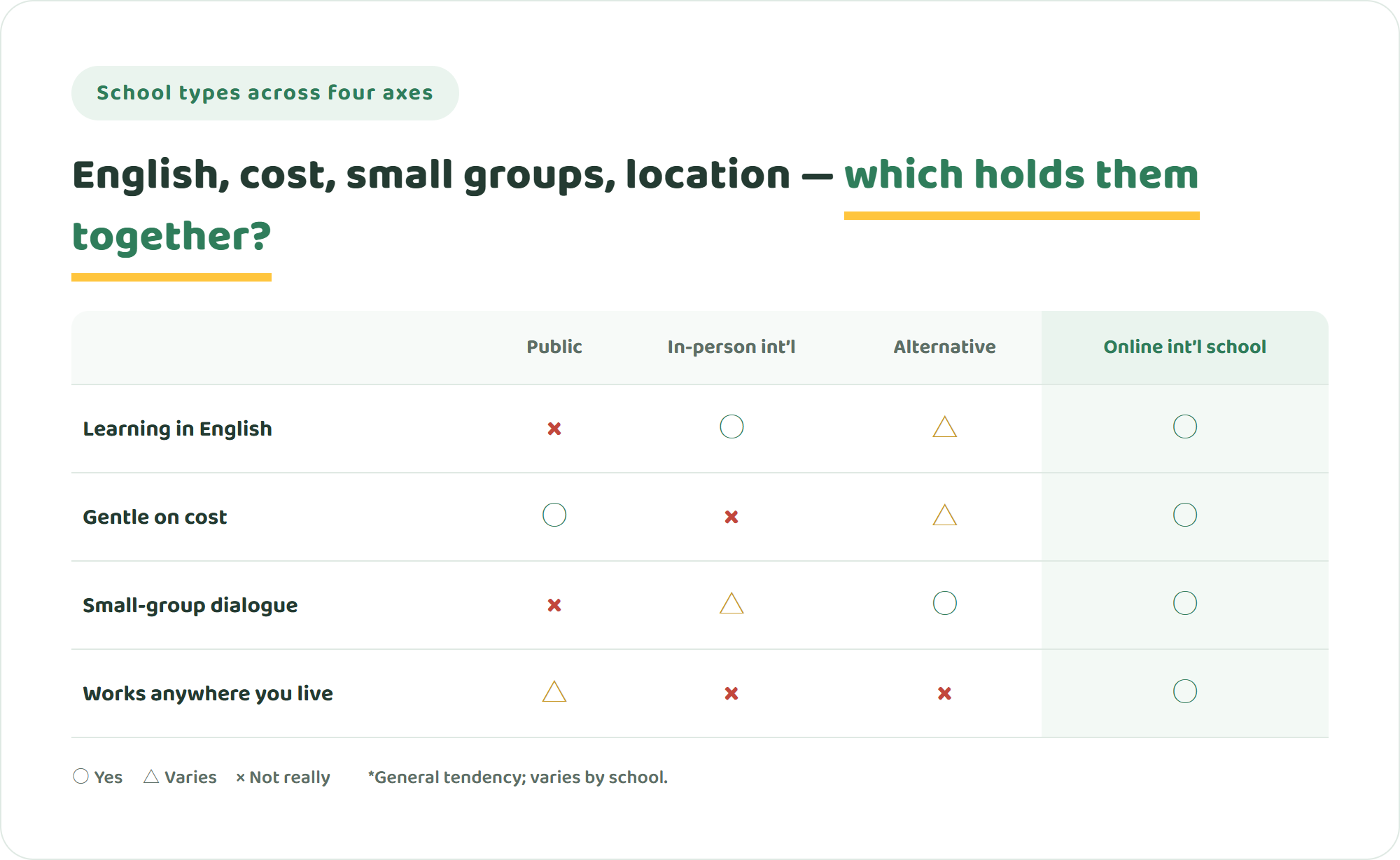Screen dimensions: 1400x860
Task: Click the circle for Online int'l school, Gentle on cost
Action: (x=1185, y=515)
